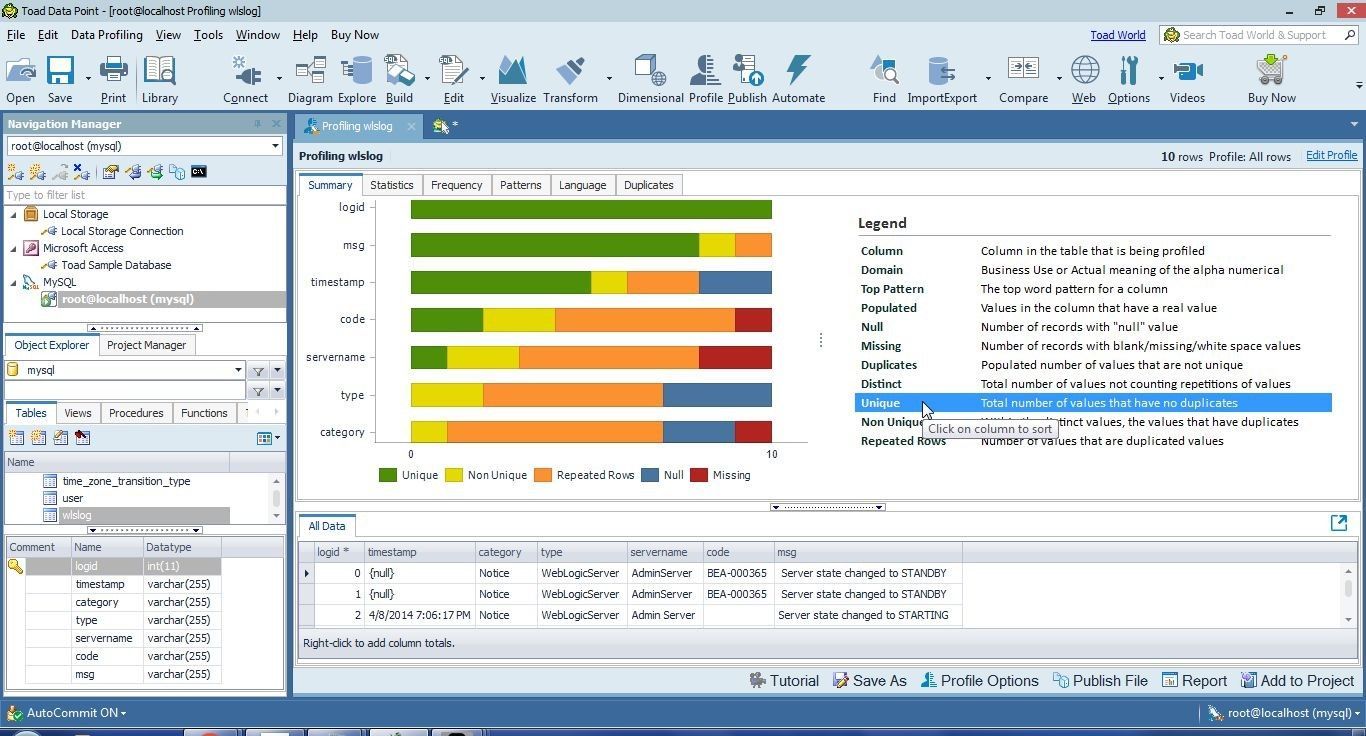1366x736 pixels.
Task: Collapse the MySQL tree node
Action: pos(14,282)
